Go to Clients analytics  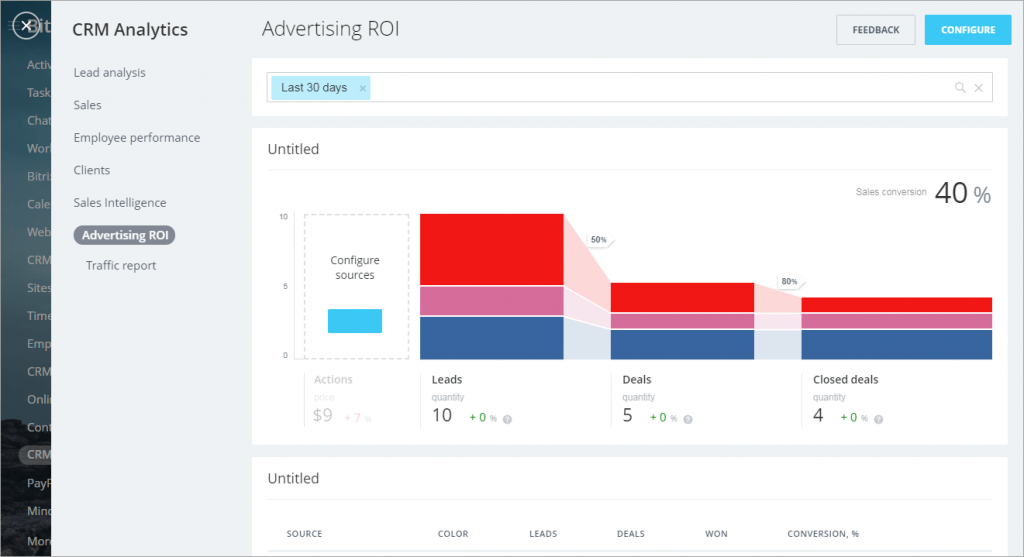91,170
